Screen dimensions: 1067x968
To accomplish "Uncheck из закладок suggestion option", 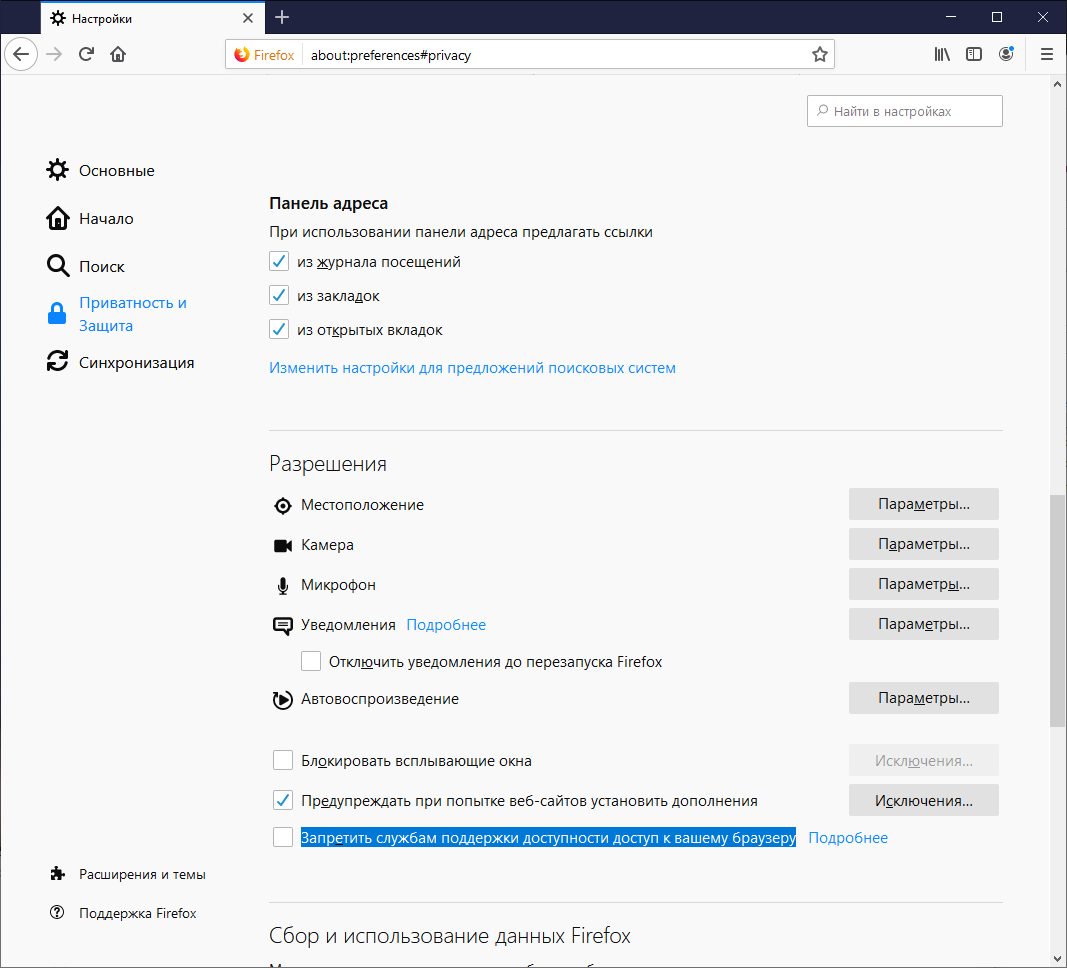I will click(279, 295).
